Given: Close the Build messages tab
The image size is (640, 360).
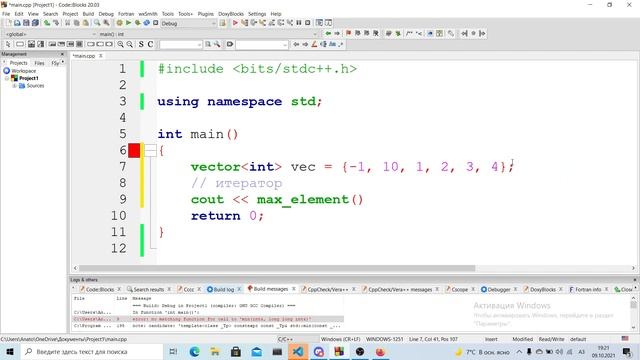Looking at the screenshot, I should point(293,289).
